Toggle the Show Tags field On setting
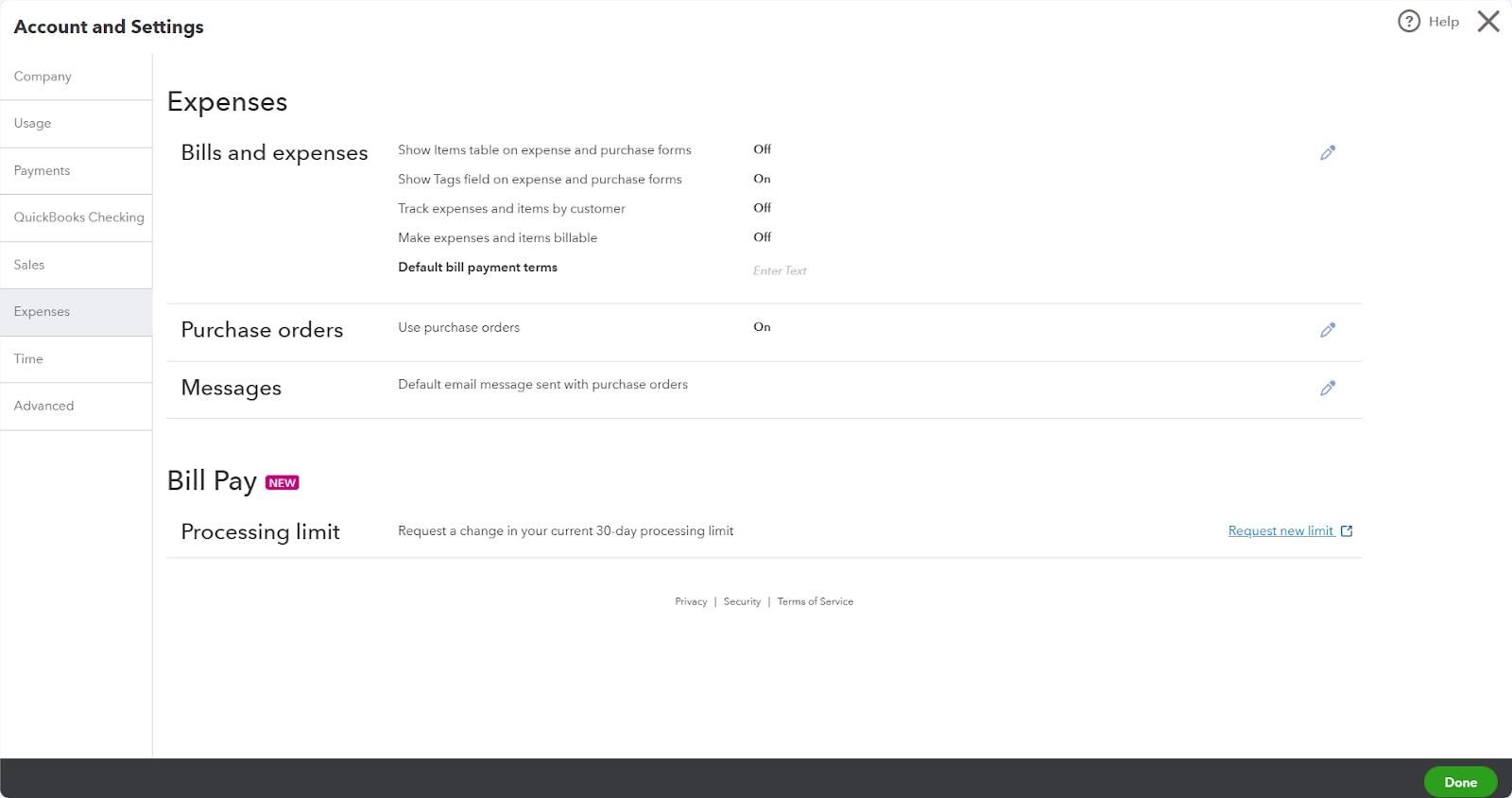The width and height of the screenshot is (1512, 798). [762, 179]
